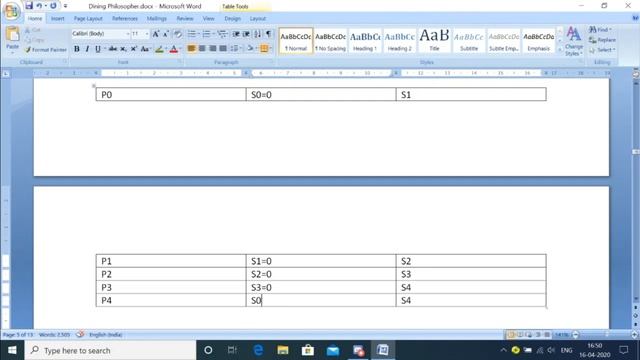Apply cell shading color
The width and height of the screenshot is (640, 360).
(x=250, y=49)
